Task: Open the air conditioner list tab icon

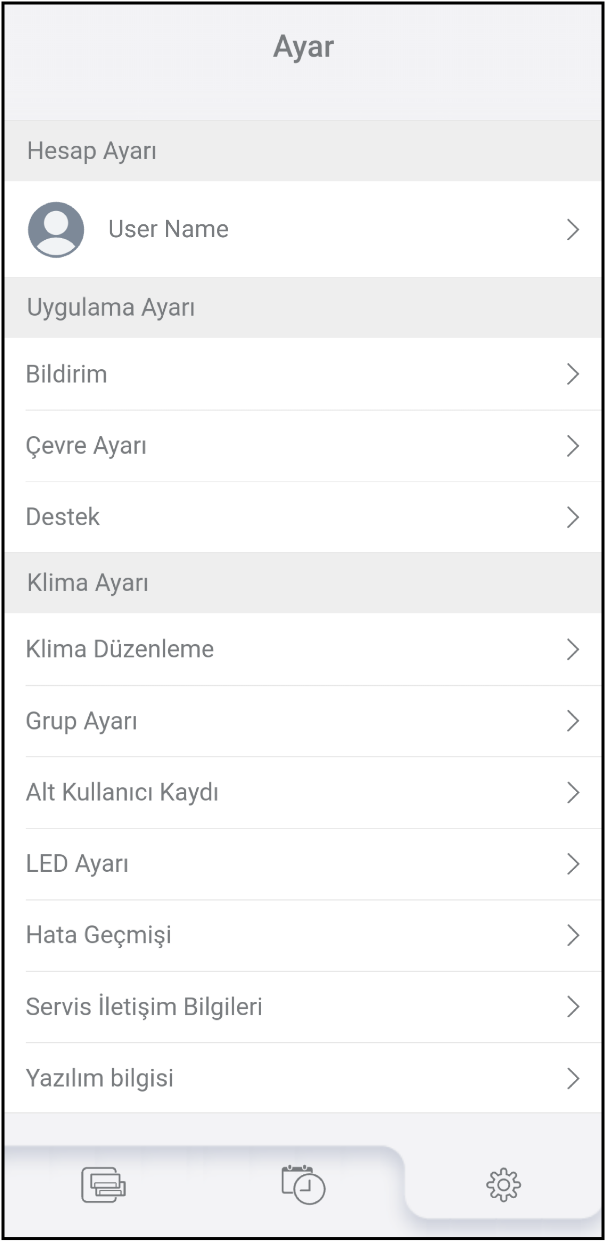Action: coord(104,1185)
